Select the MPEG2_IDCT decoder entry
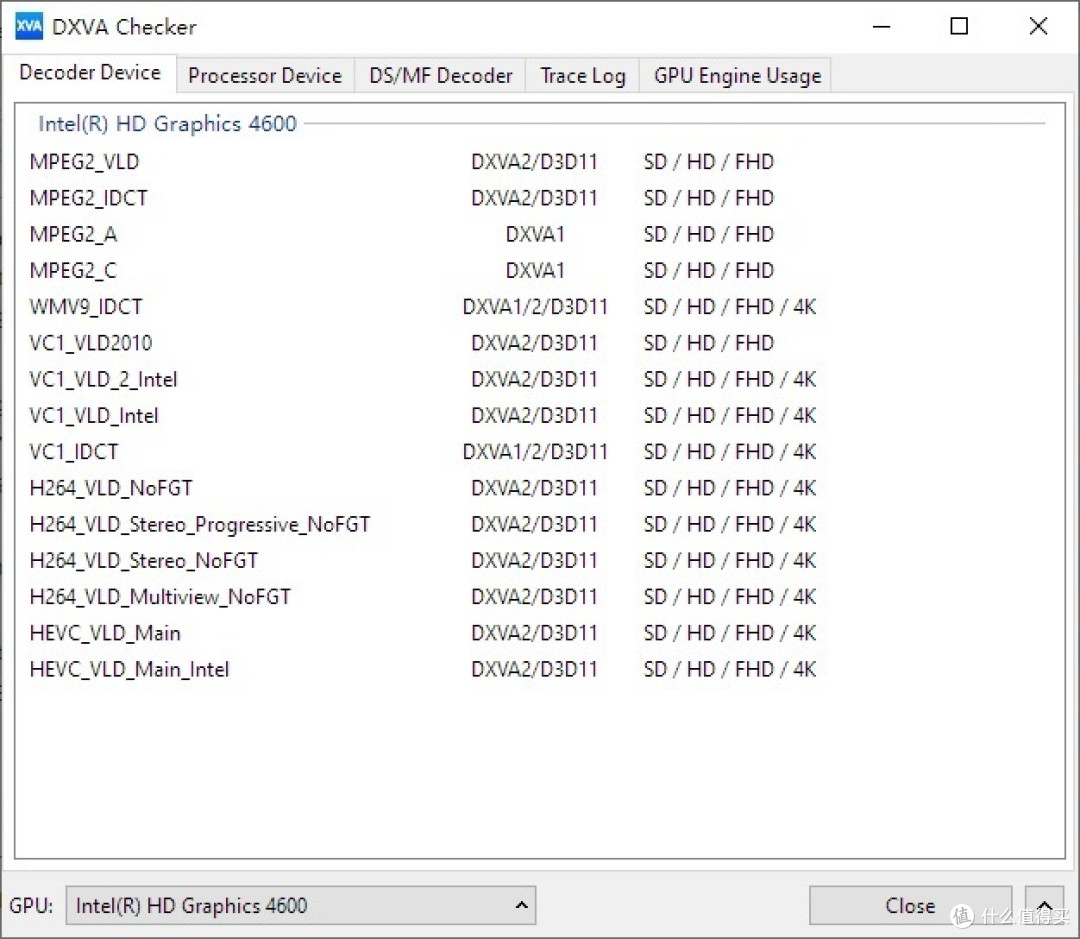1080x939 pixels. 88,198
